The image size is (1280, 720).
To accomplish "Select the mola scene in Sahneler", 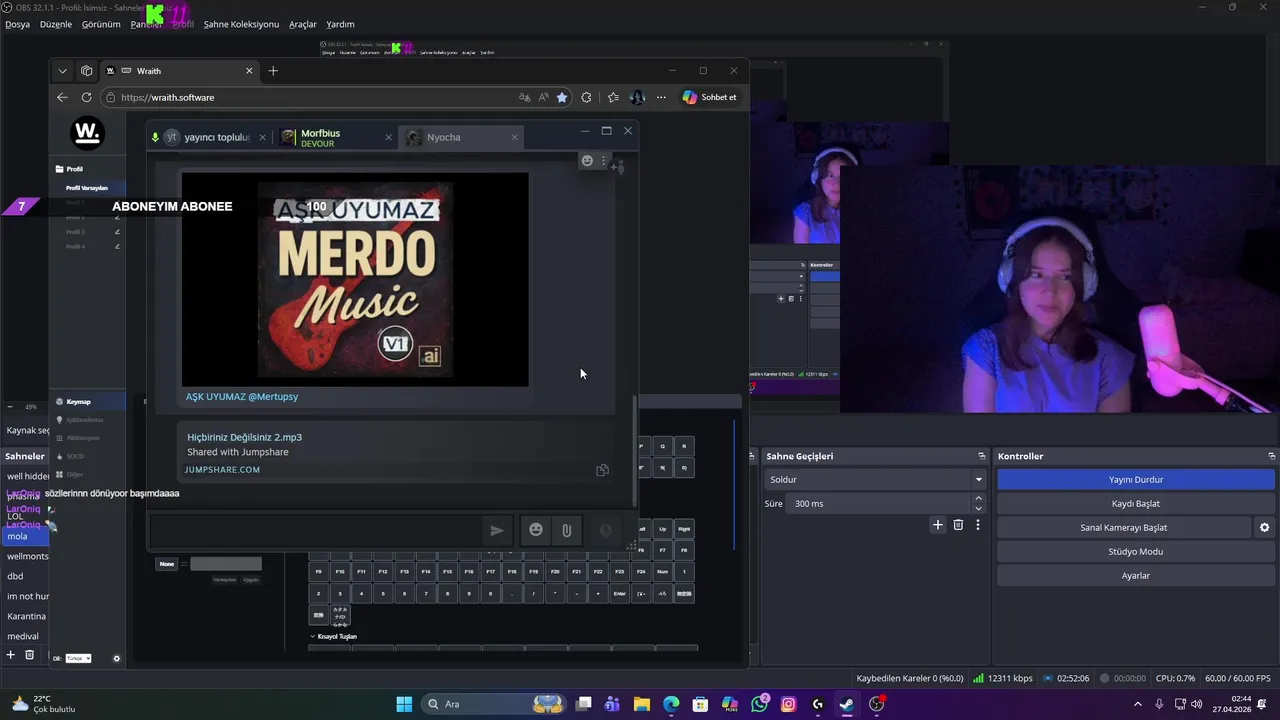I will tap(26, 536).
